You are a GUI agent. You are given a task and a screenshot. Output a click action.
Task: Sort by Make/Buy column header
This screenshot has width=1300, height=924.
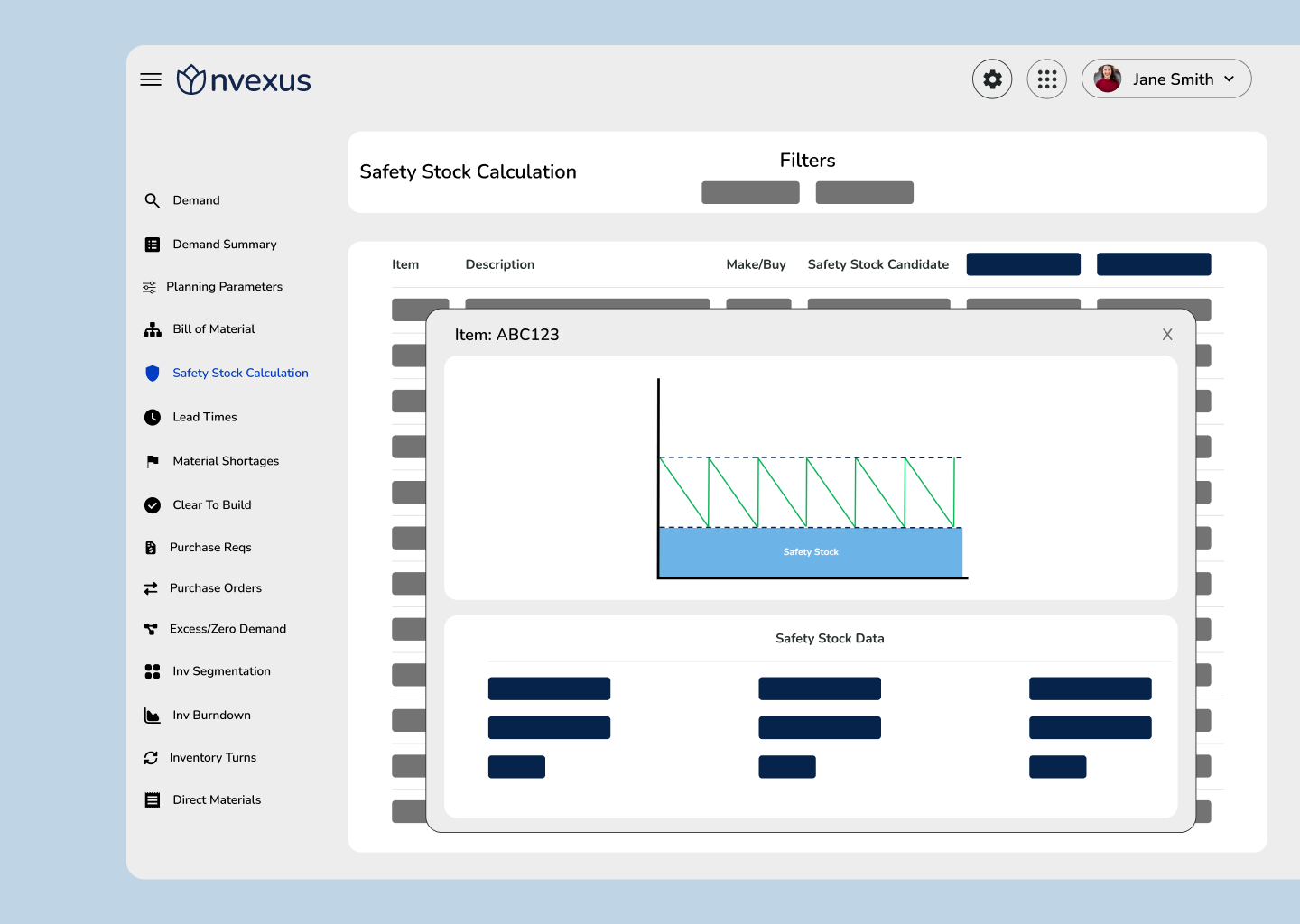(757, 264)
